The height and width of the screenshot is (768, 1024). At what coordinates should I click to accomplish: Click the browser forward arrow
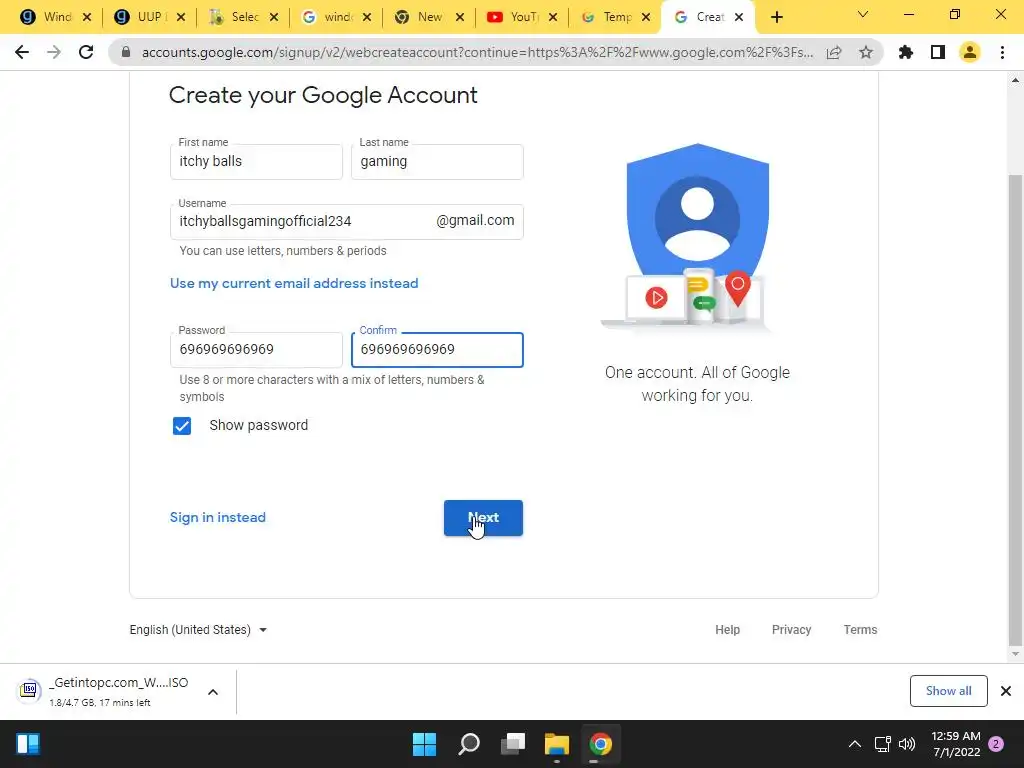pyautogui.click(x=54, y=52)
